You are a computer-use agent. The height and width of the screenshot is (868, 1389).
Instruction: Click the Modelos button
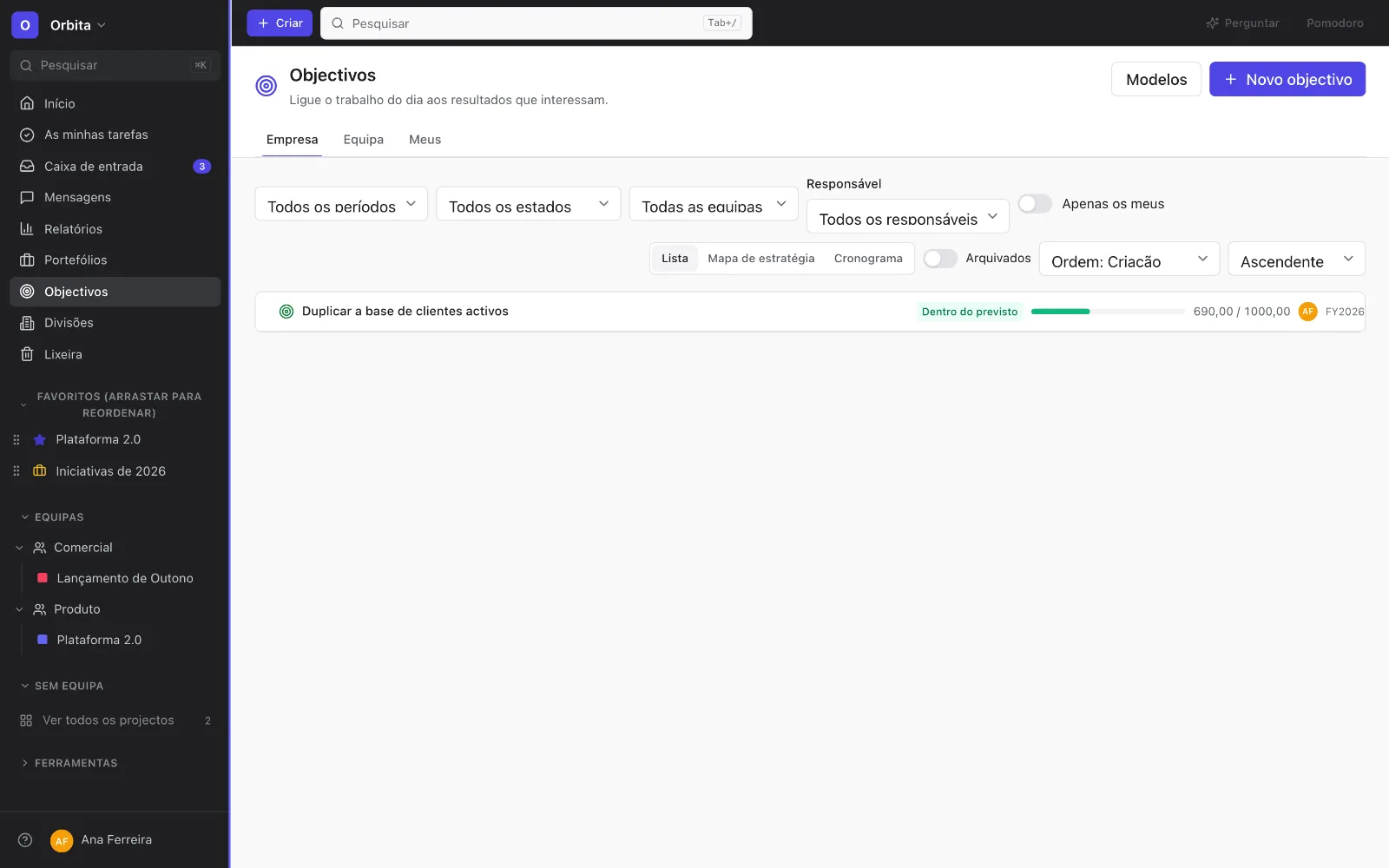point(1156,79)
